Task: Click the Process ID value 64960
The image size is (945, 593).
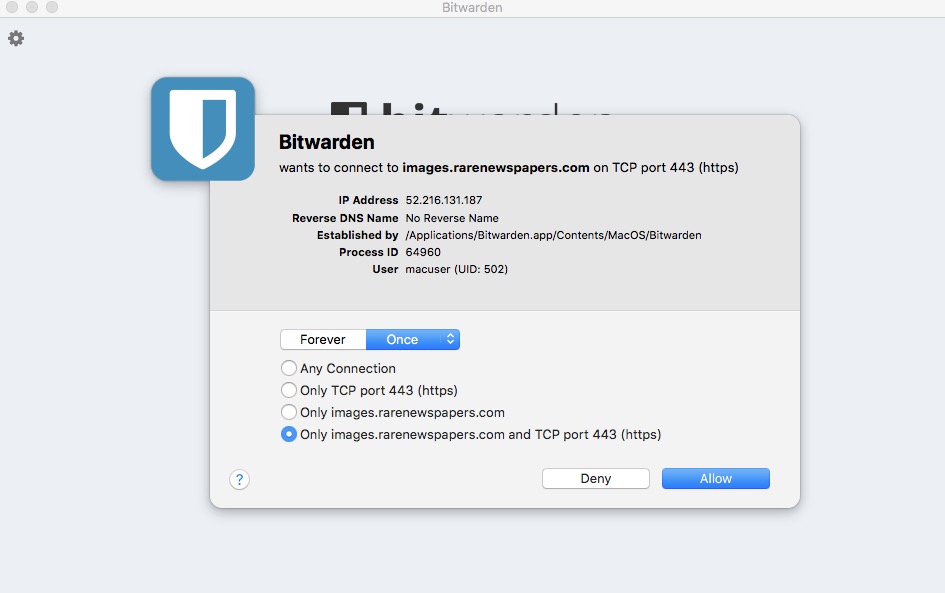Action: point(423,252)
